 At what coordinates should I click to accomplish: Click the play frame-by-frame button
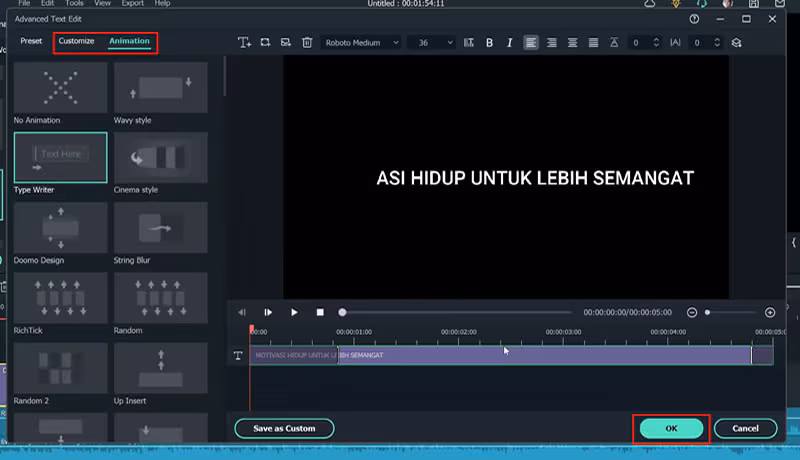tap(268, 312)
